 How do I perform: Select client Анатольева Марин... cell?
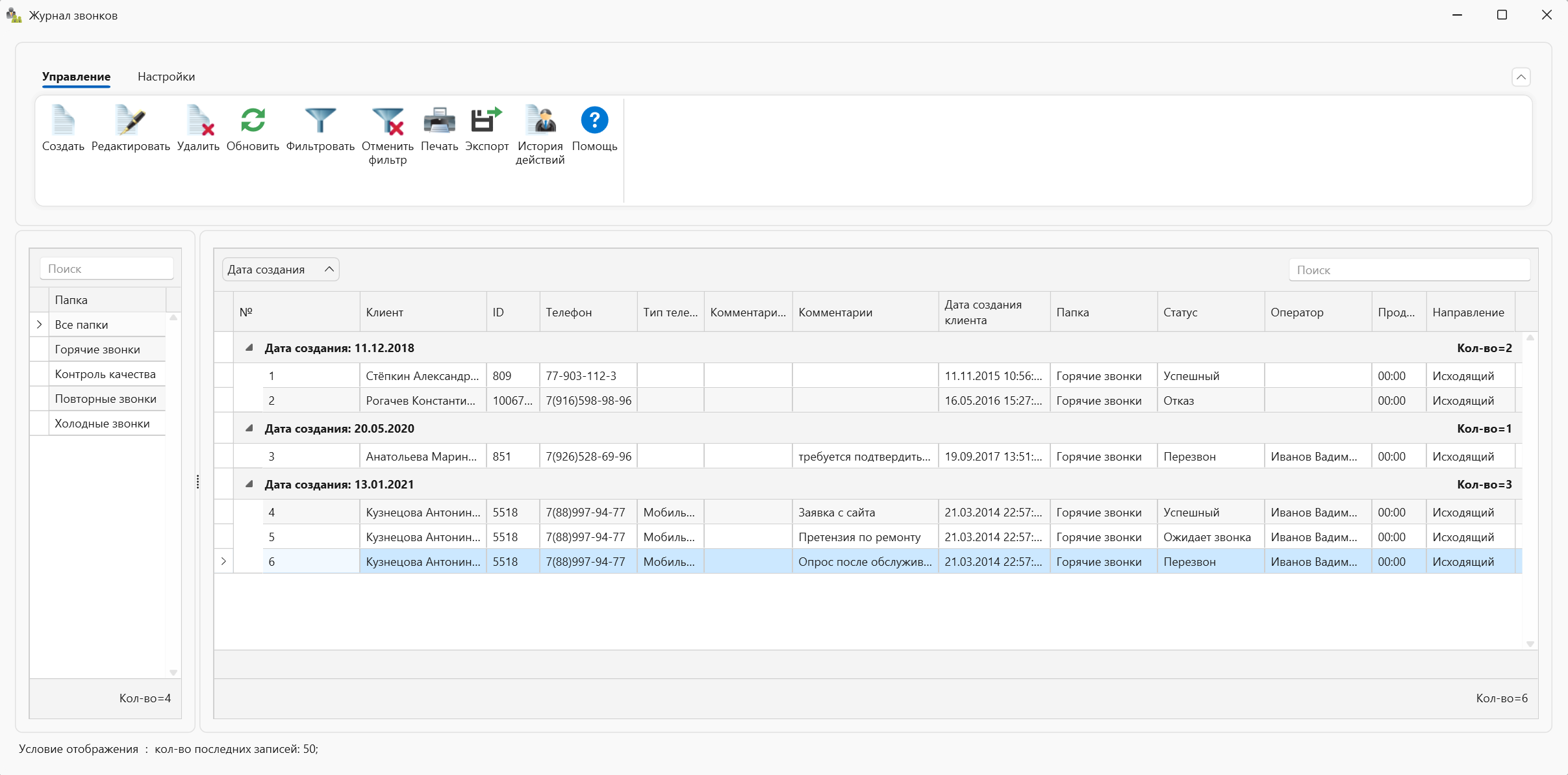[423, 457]
